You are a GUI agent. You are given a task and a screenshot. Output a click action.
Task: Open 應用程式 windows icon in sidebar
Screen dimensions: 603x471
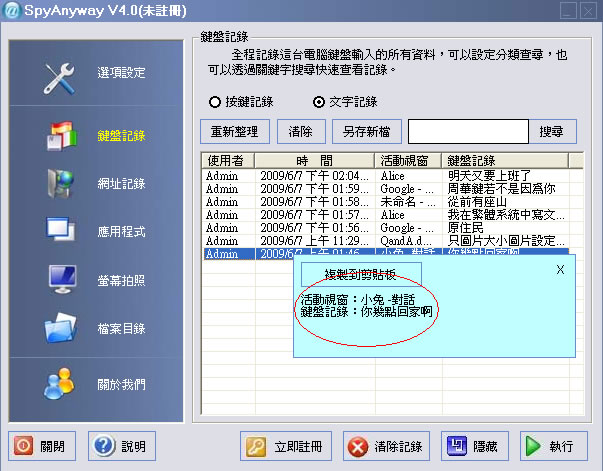click(x=61, y=231)
